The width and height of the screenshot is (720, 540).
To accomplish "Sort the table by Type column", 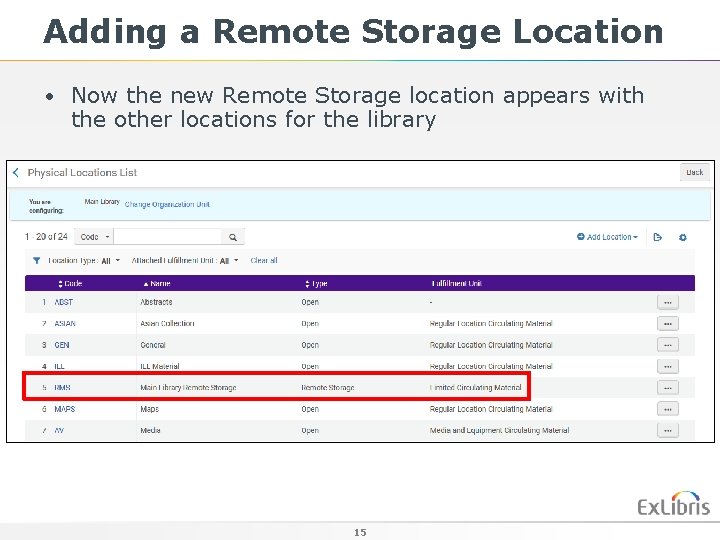I will pos(316,284).
